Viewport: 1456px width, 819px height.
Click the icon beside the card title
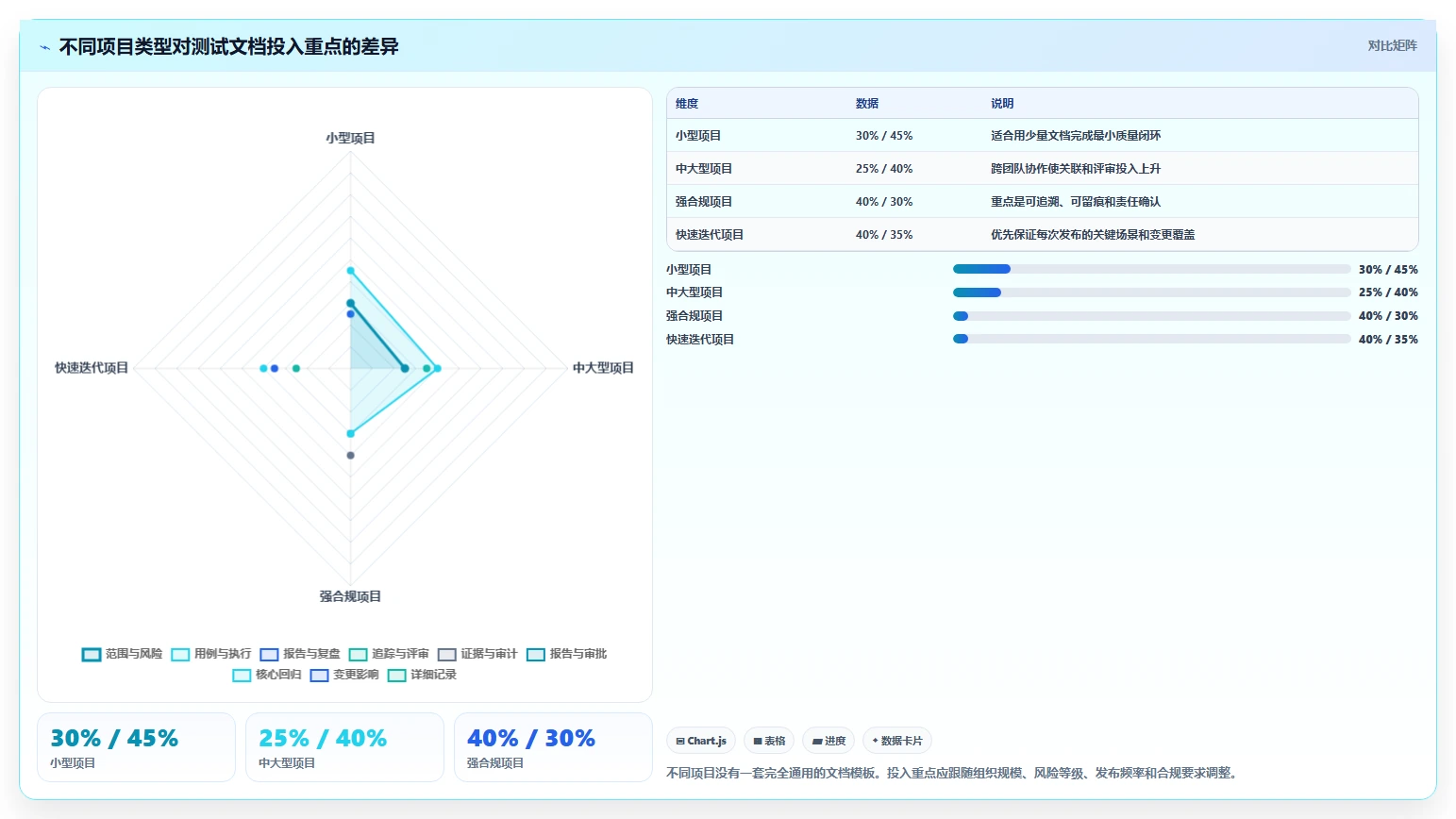[x=44, y=47]
